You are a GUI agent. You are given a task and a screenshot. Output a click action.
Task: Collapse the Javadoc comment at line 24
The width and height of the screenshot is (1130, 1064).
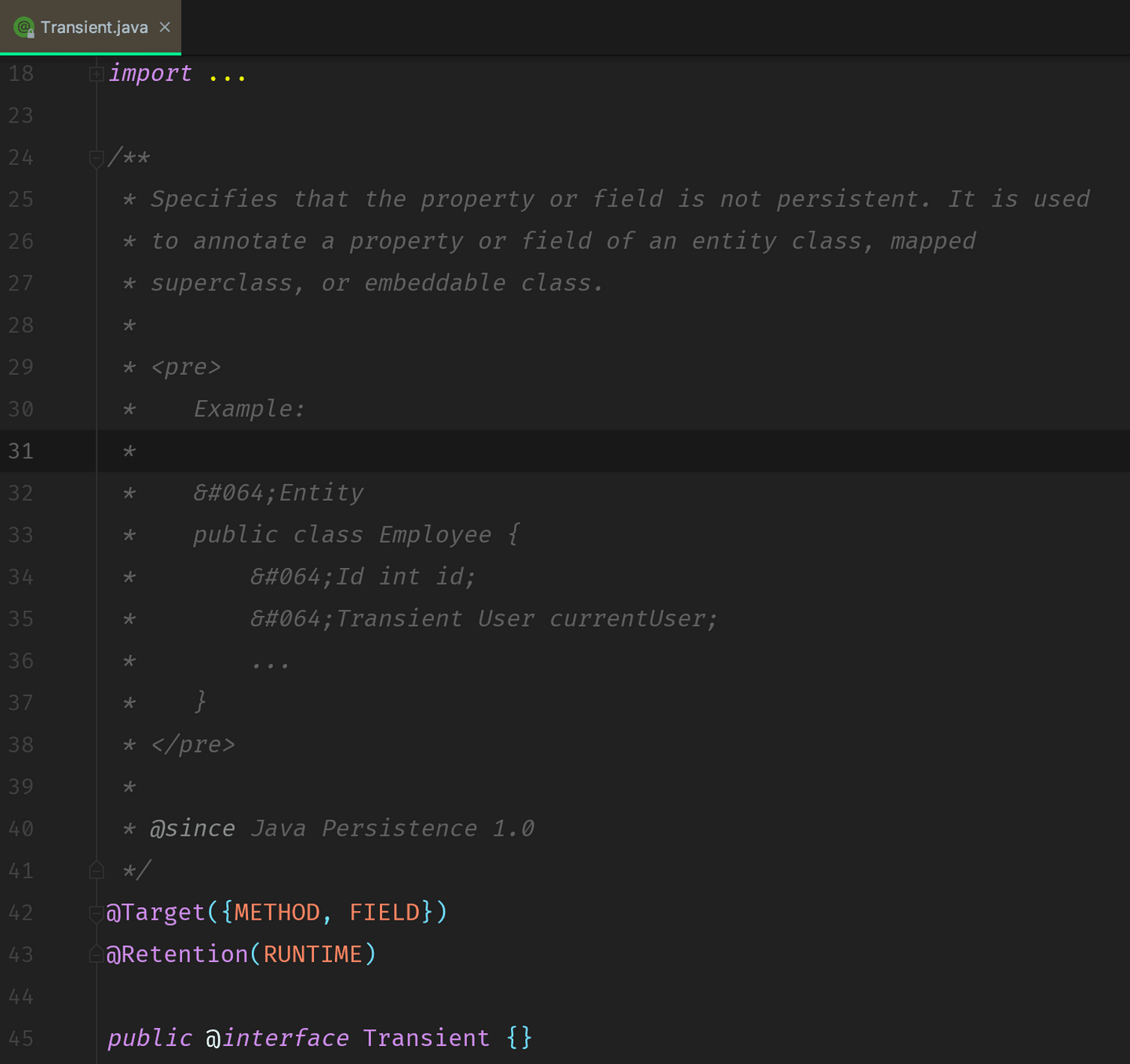tap(97, 158)
